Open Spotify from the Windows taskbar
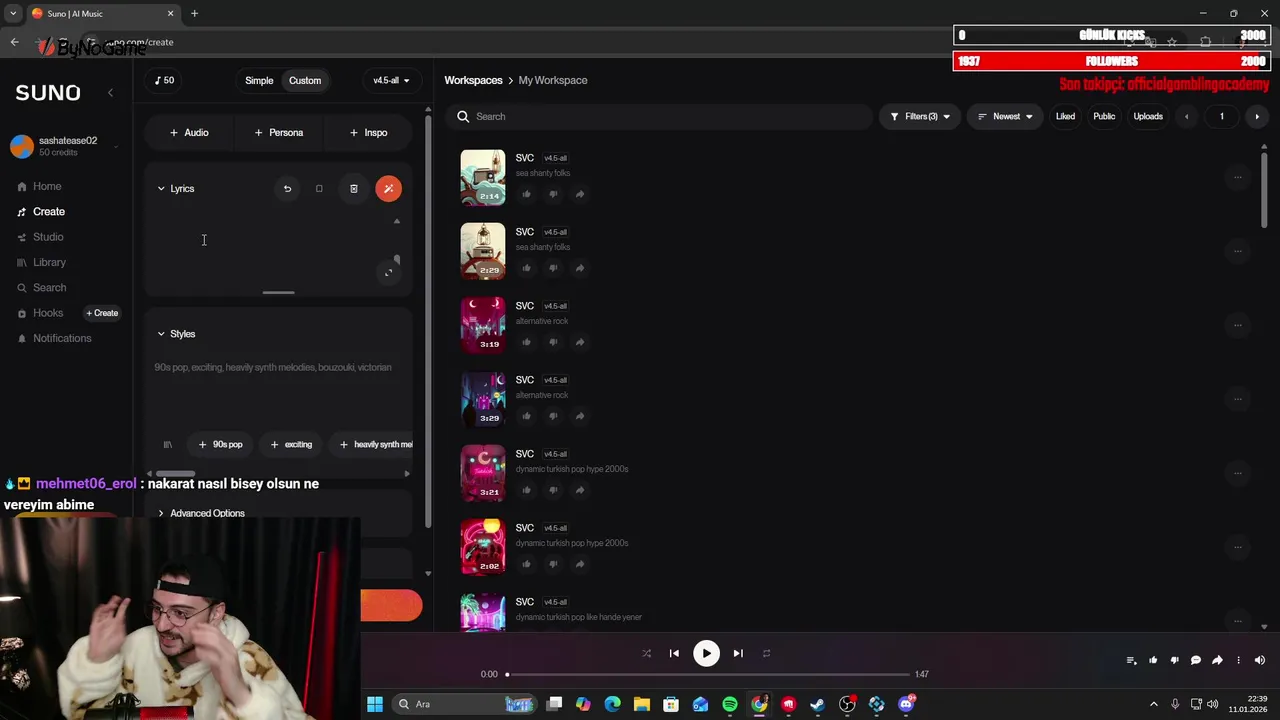This screenshot has height=720, width=1280. tap(730, 704)
